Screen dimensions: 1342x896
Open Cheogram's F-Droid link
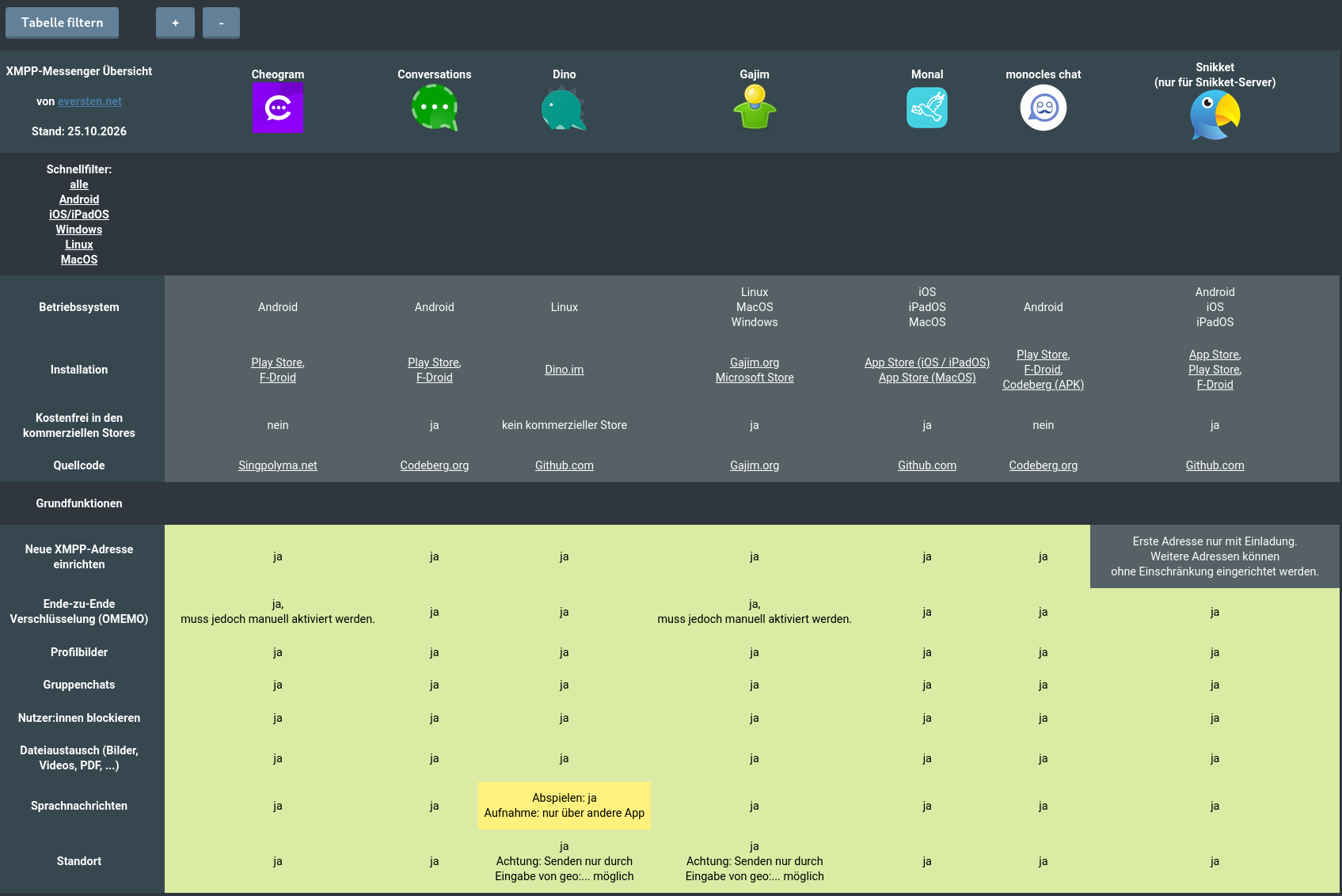[278, 378]
